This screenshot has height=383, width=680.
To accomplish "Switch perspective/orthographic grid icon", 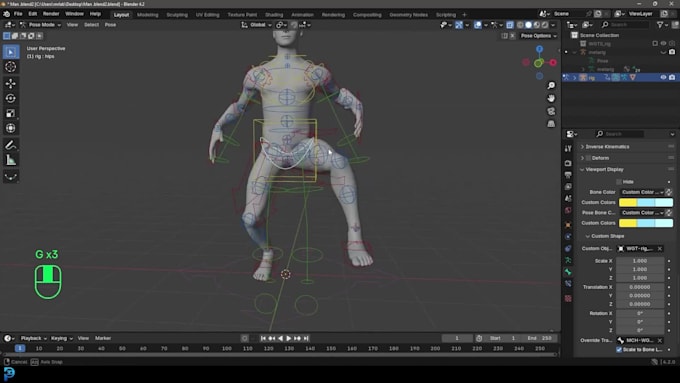I will coord(551,124).
